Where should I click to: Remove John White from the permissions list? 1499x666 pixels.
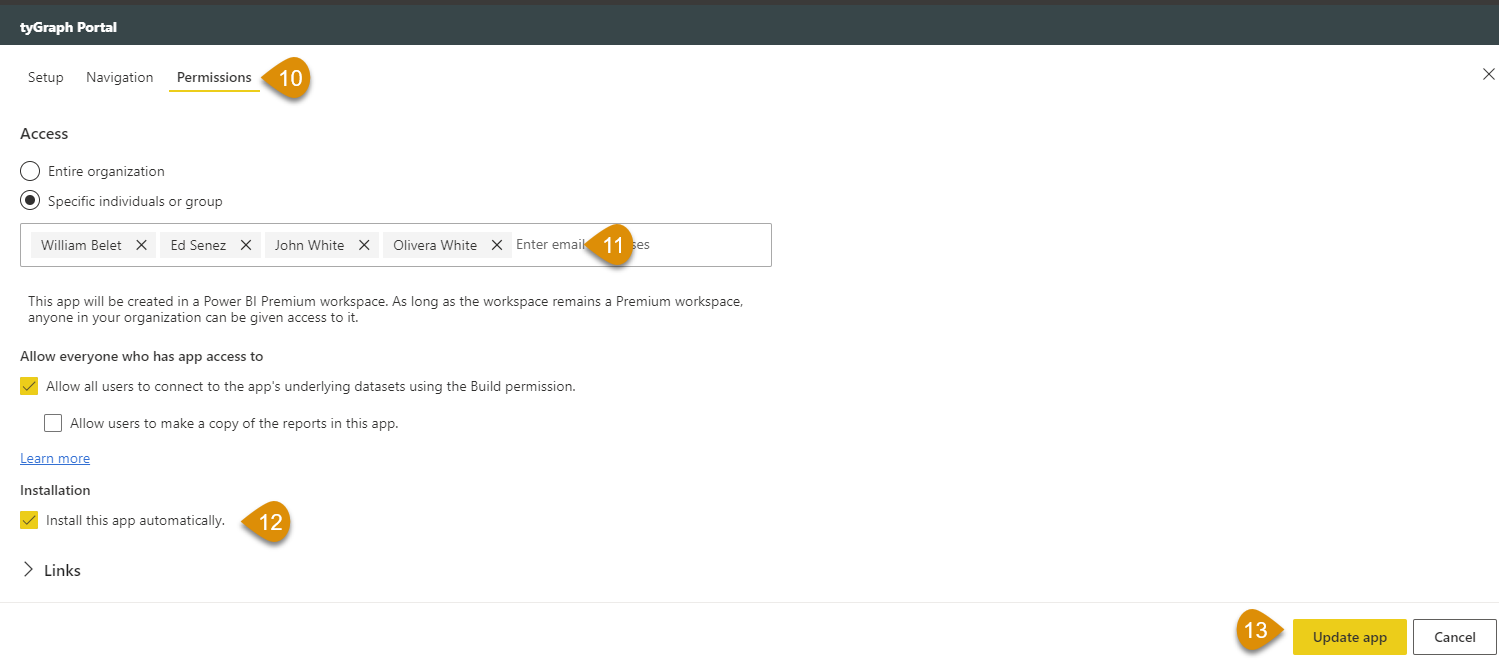364,244
